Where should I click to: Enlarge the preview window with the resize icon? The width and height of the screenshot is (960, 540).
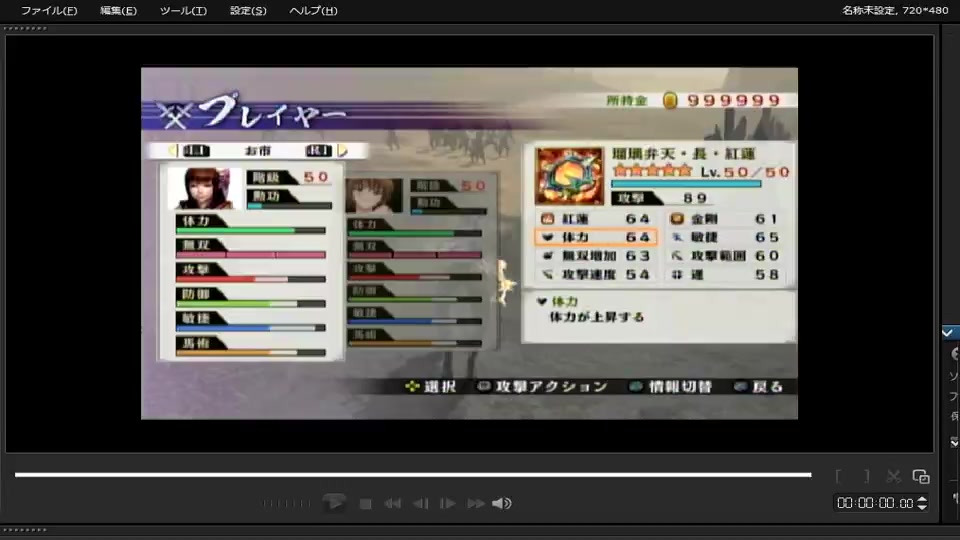coord(921,476)
